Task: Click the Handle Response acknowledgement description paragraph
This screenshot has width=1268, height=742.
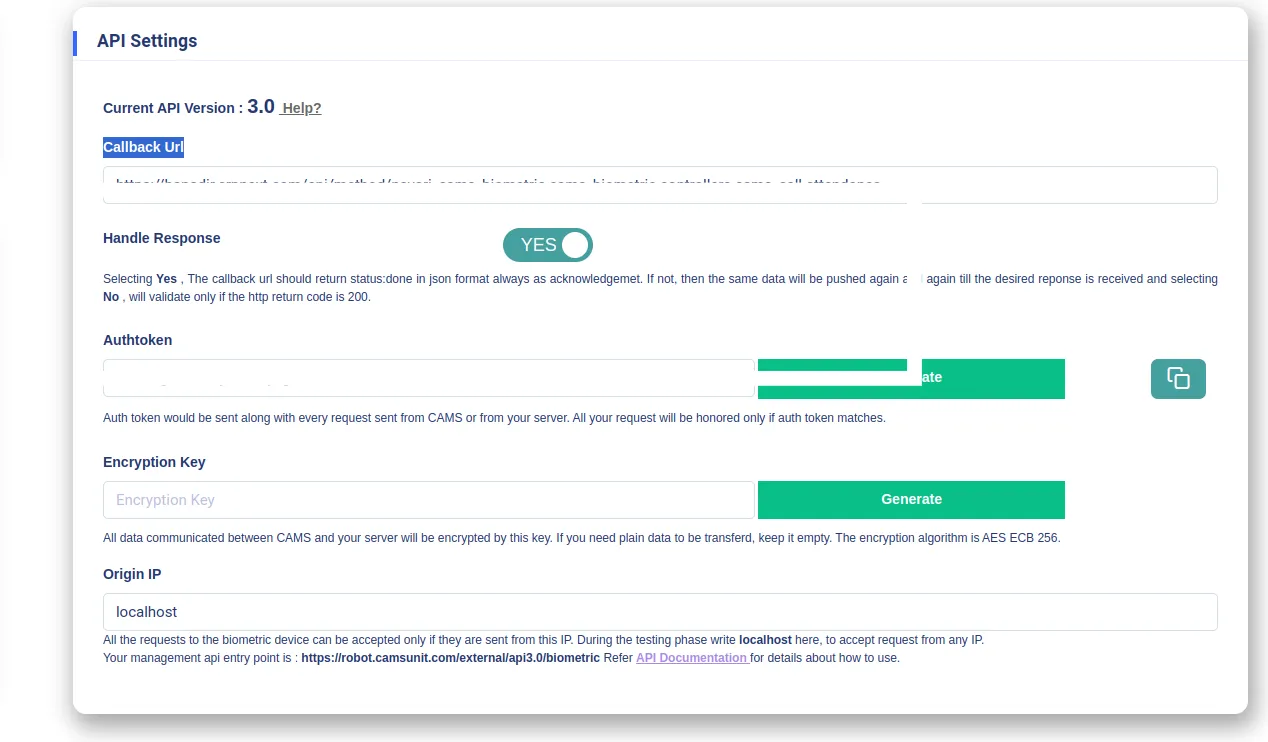Action: [x=660, y=288]
